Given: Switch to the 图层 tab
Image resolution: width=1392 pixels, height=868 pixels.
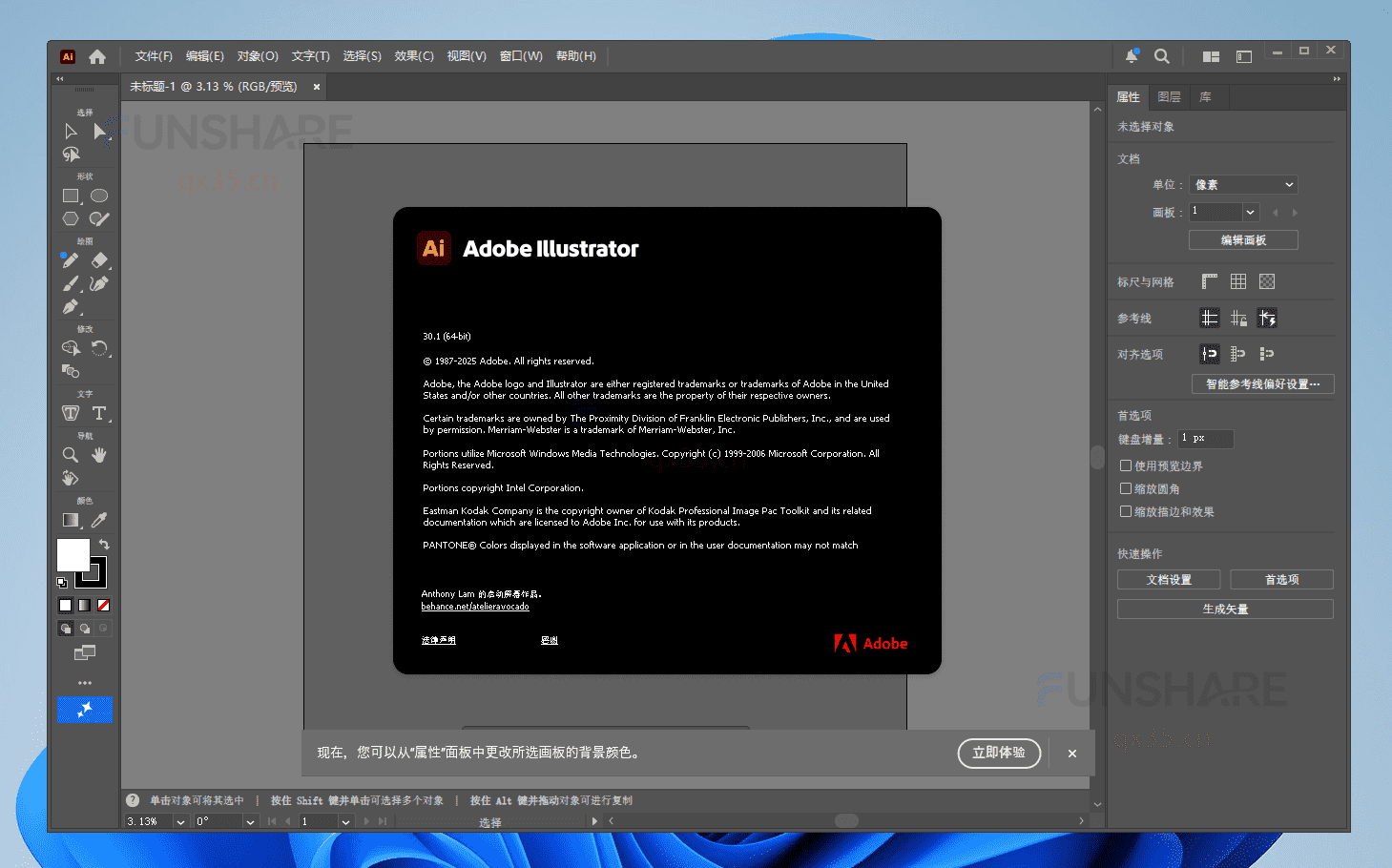Looking at the screenshot, I should pyautogui.click(x=1169, y=97).
